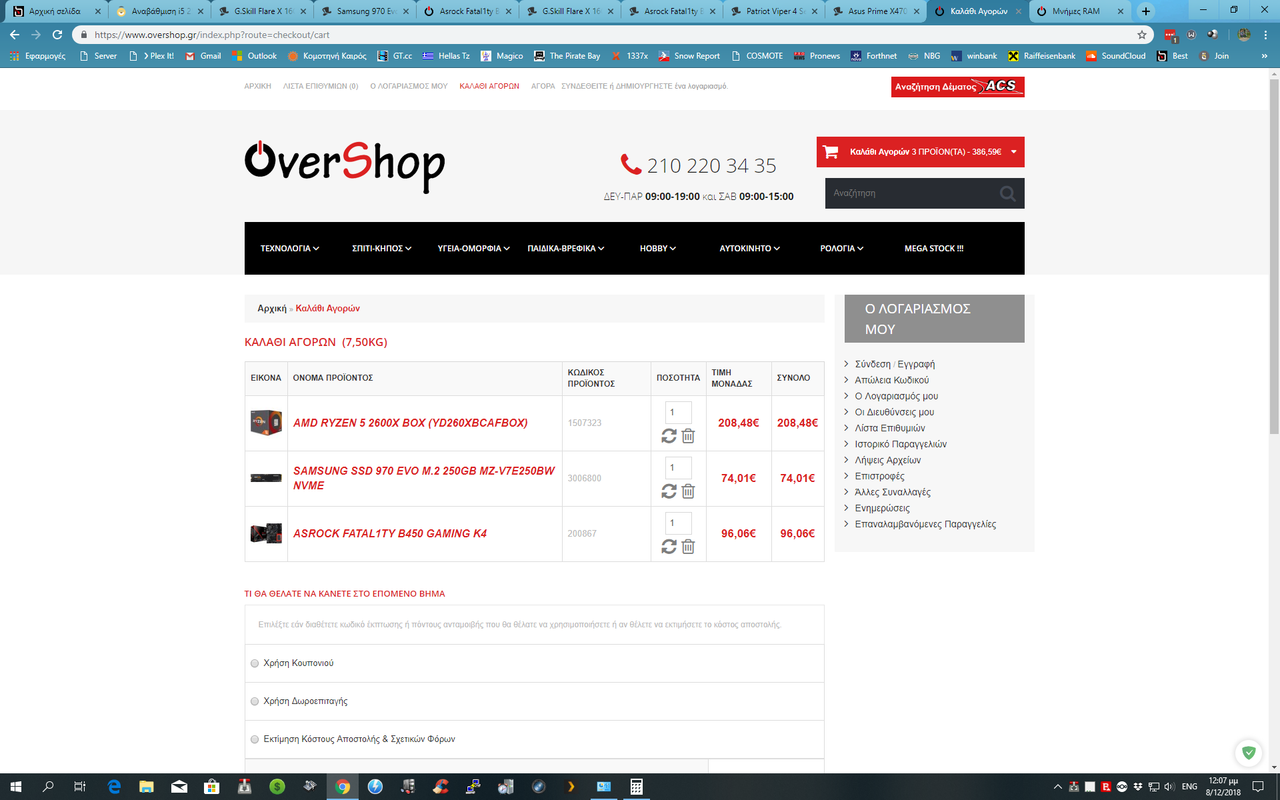Open AMD RYZEN 5 2600X BOX product link
Viewport: 1280px width, 800px height.
coord(410,423)
